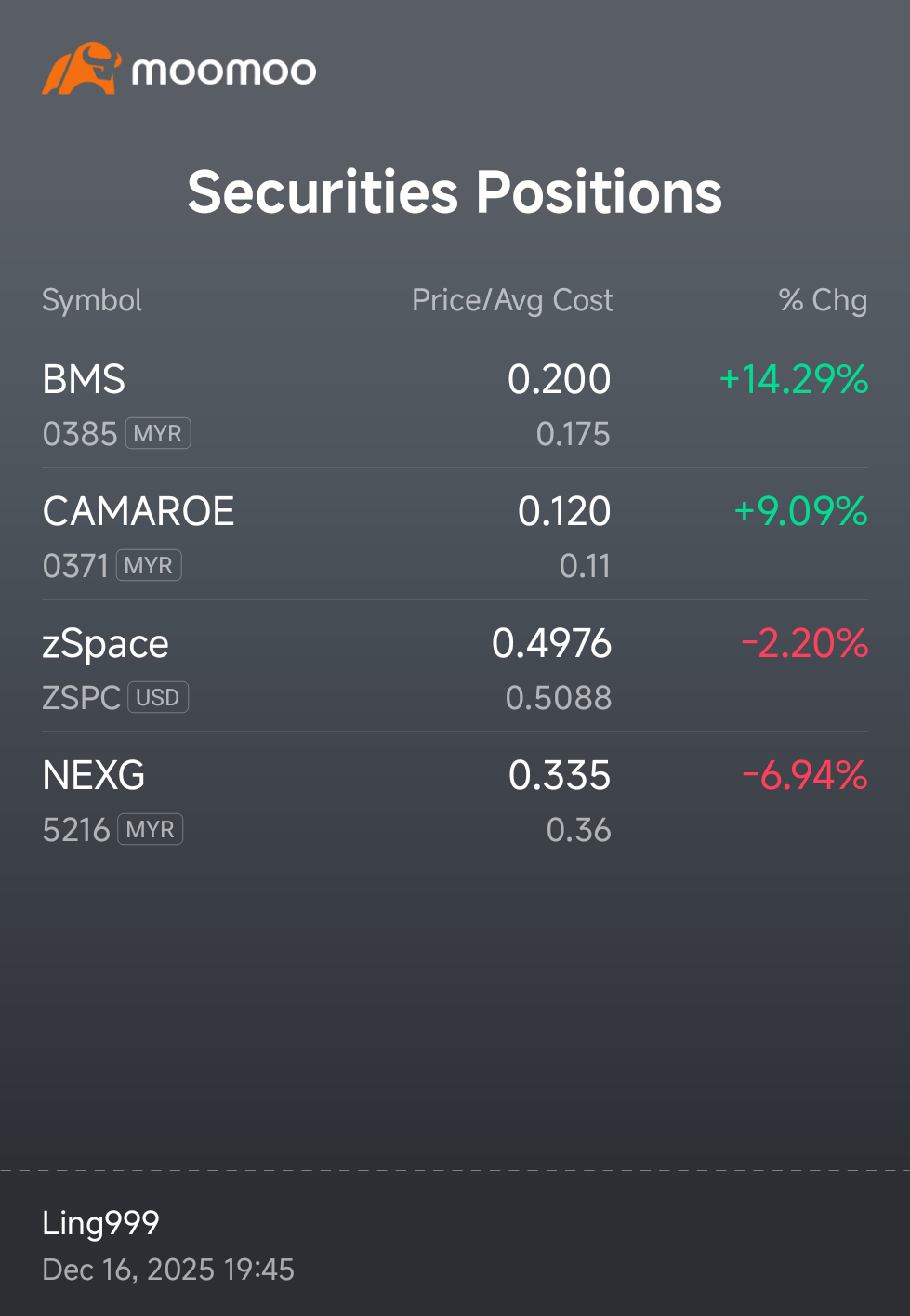Screen dimensions: 910x1316
Task: Click the Securities Positions title
Action: click(455, 192)
